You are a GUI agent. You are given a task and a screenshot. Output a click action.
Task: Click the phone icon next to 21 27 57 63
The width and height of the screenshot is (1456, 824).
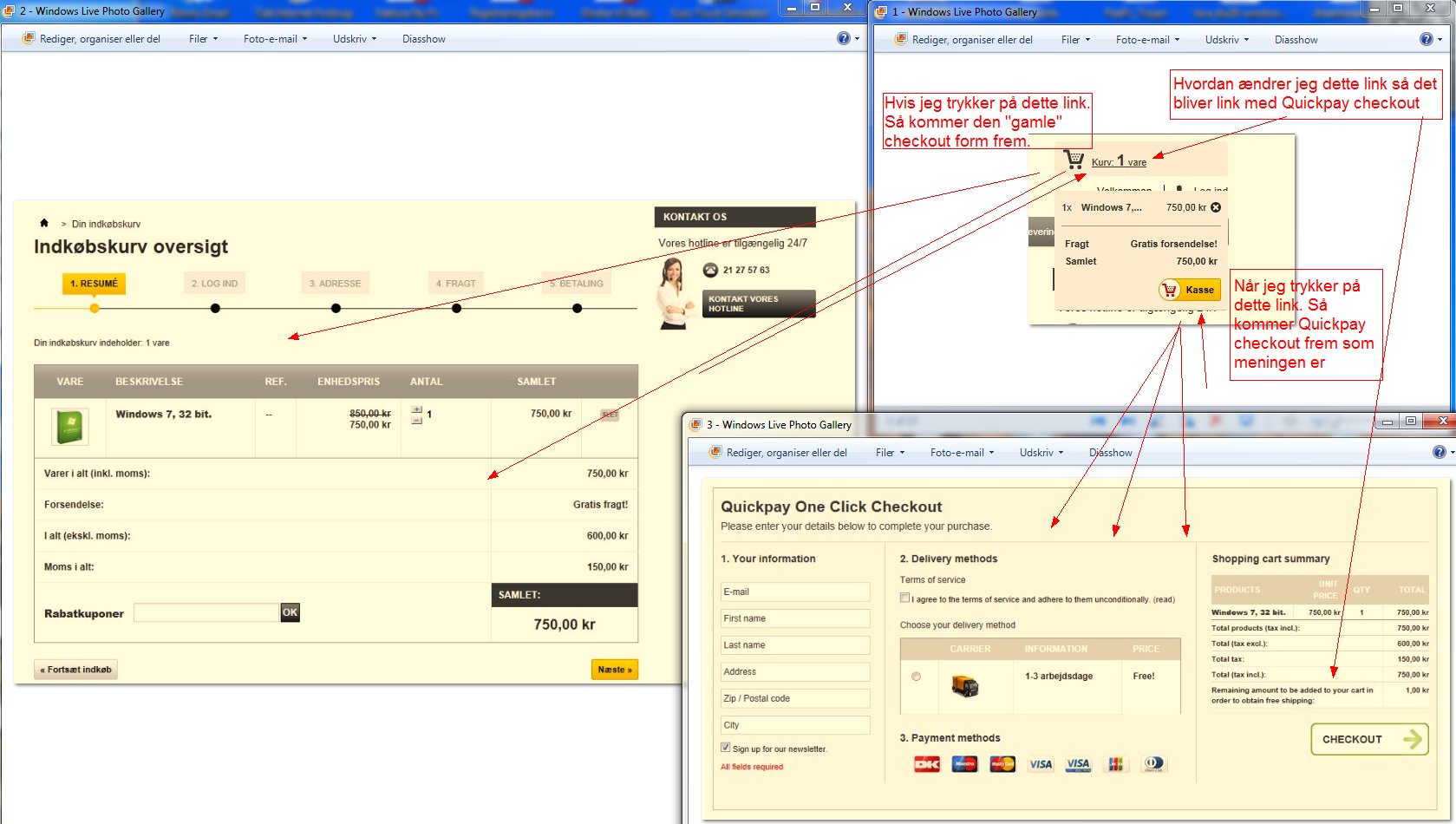click(710, 270)
